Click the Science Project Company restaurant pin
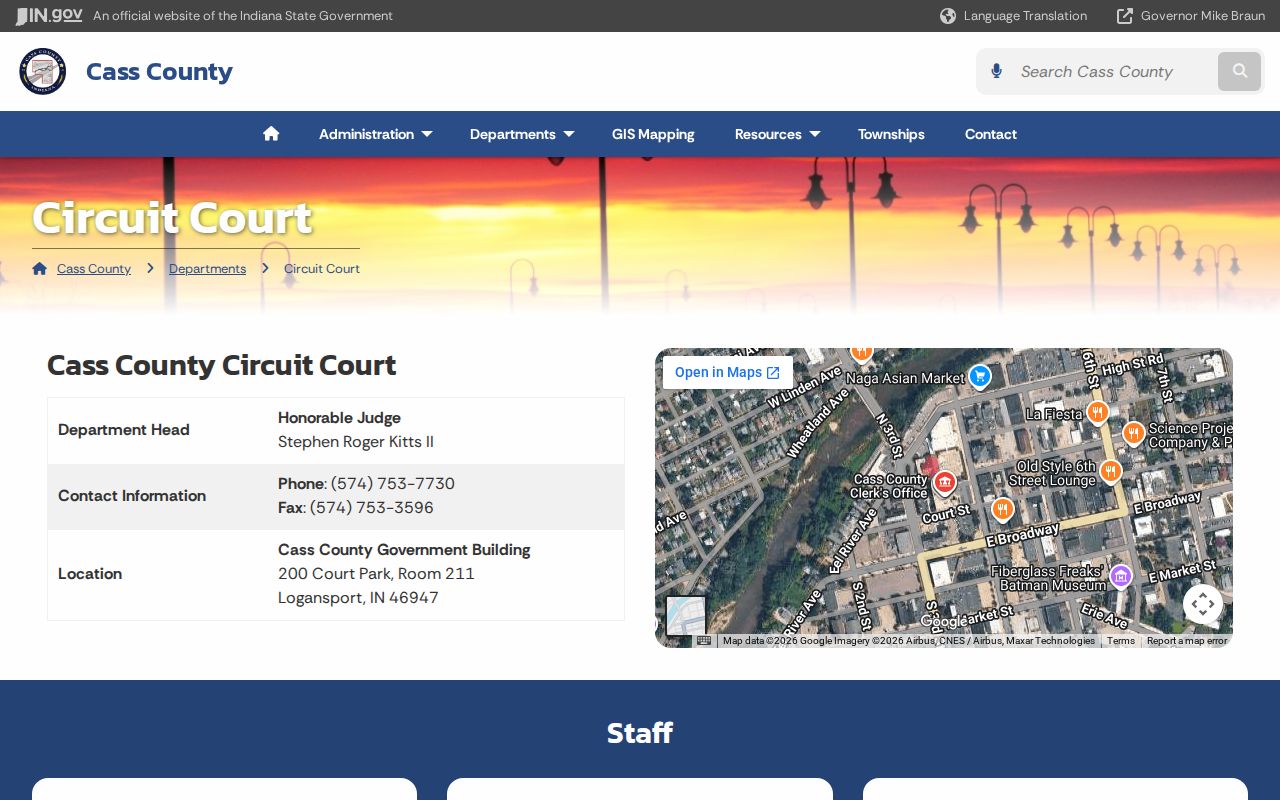 1133,433
